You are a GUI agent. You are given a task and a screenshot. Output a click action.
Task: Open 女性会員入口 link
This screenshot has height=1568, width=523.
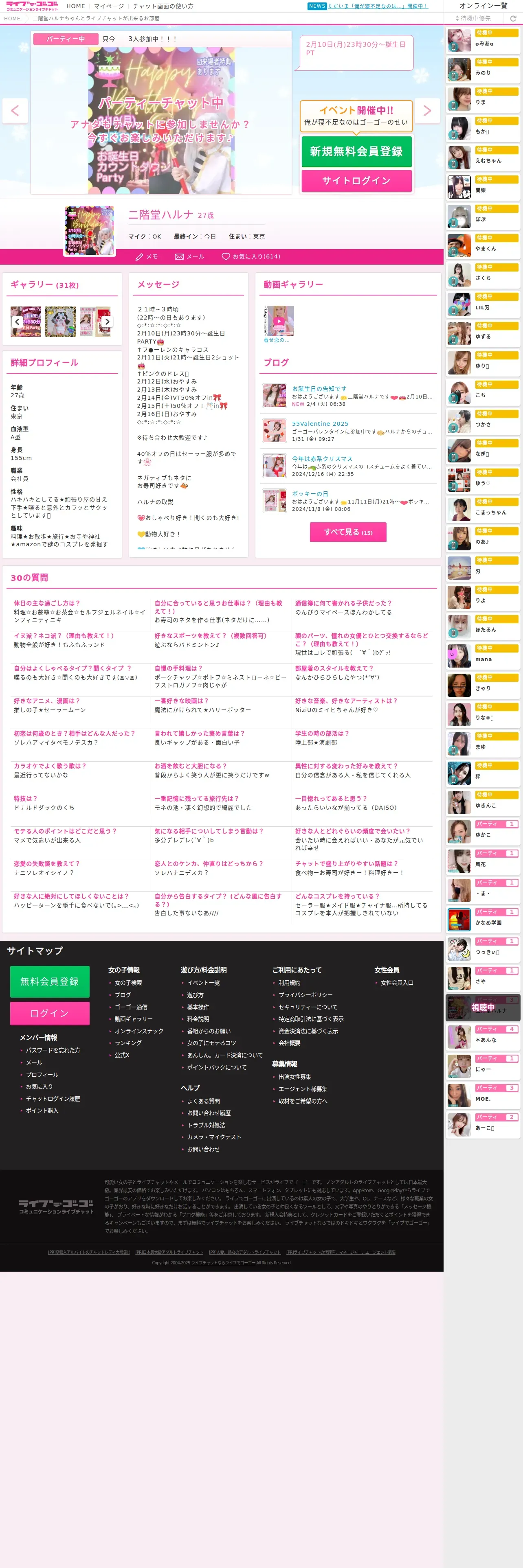point(397,982)
